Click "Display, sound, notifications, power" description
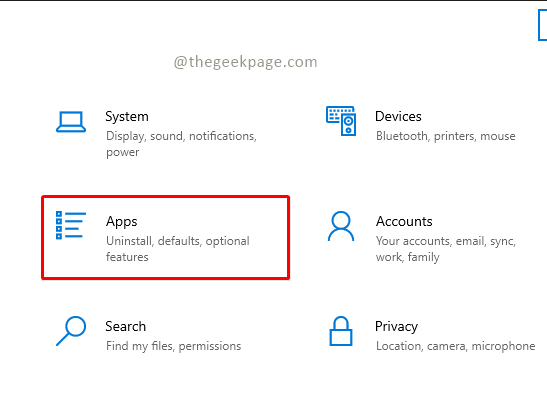The width and height of the screenshot is (547, 398). pyautogui.click(x=181, y=144)
